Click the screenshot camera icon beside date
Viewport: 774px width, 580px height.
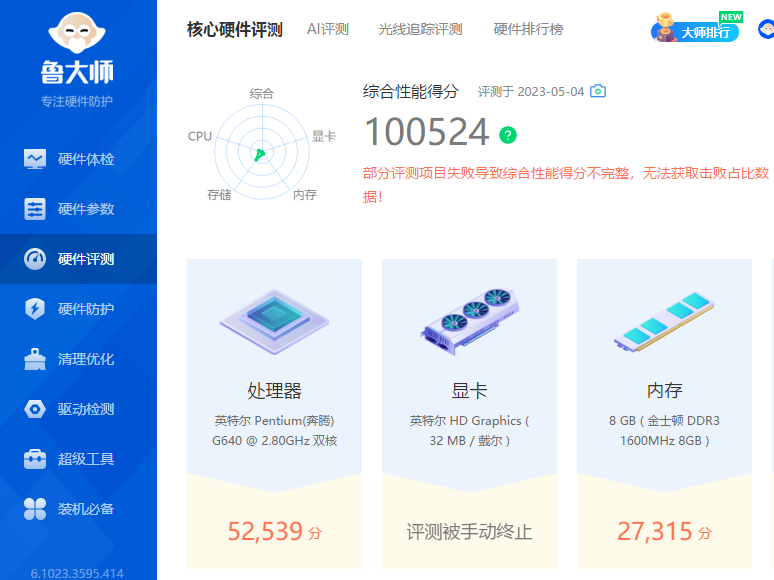[598, 91]
